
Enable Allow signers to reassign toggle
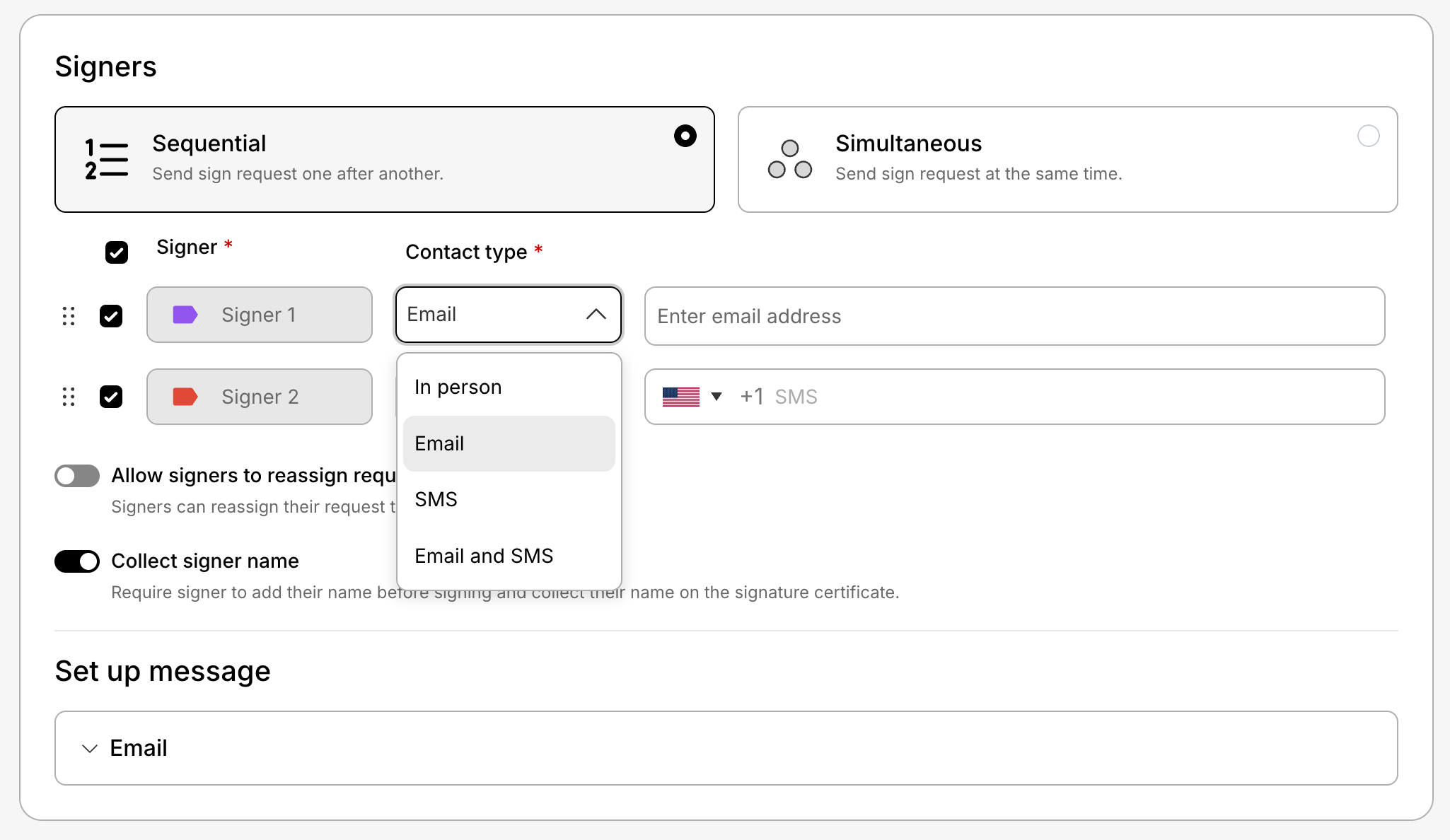coord(77,476)
